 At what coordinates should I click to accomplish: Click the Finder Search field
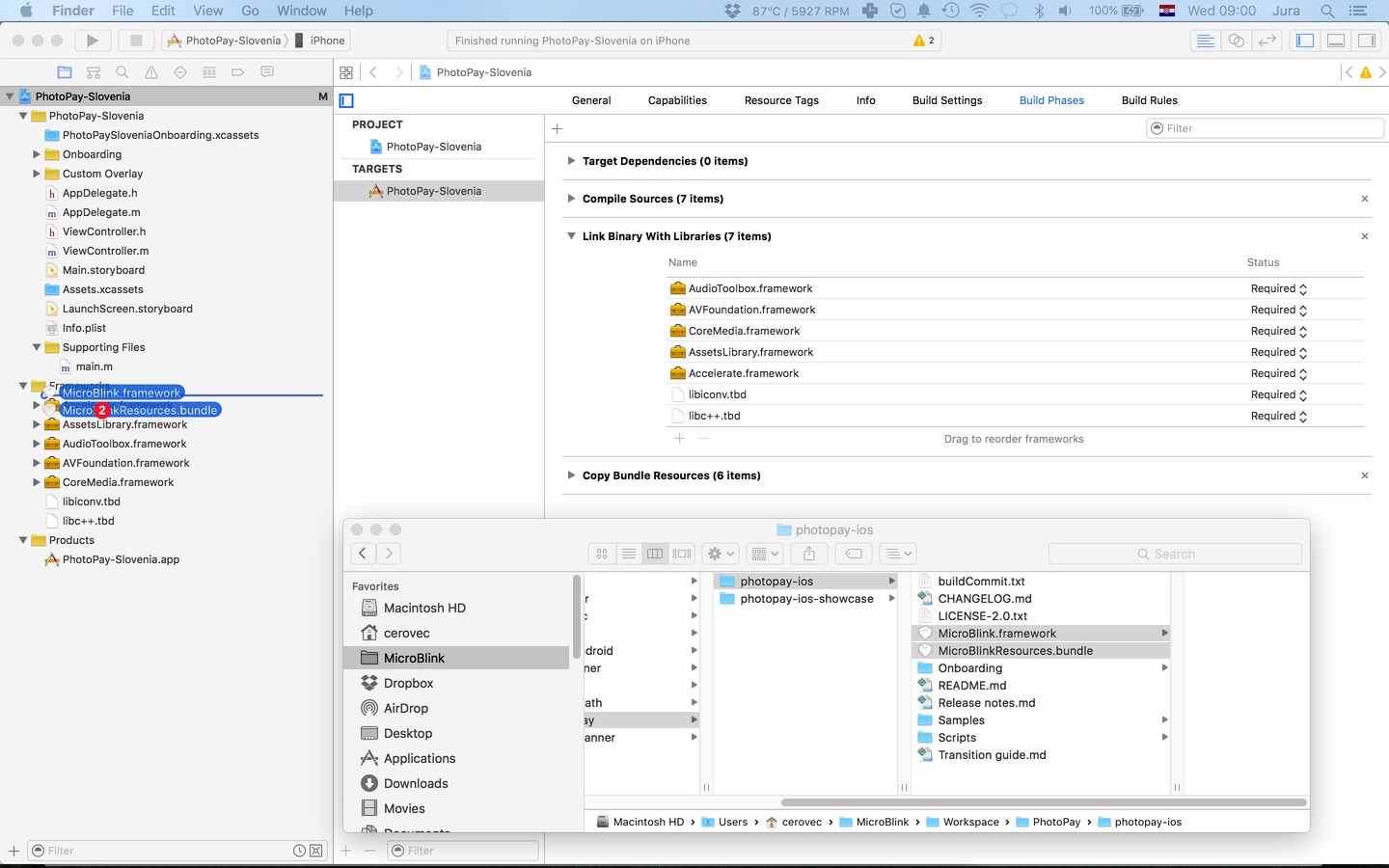[x=1175, y=554]
